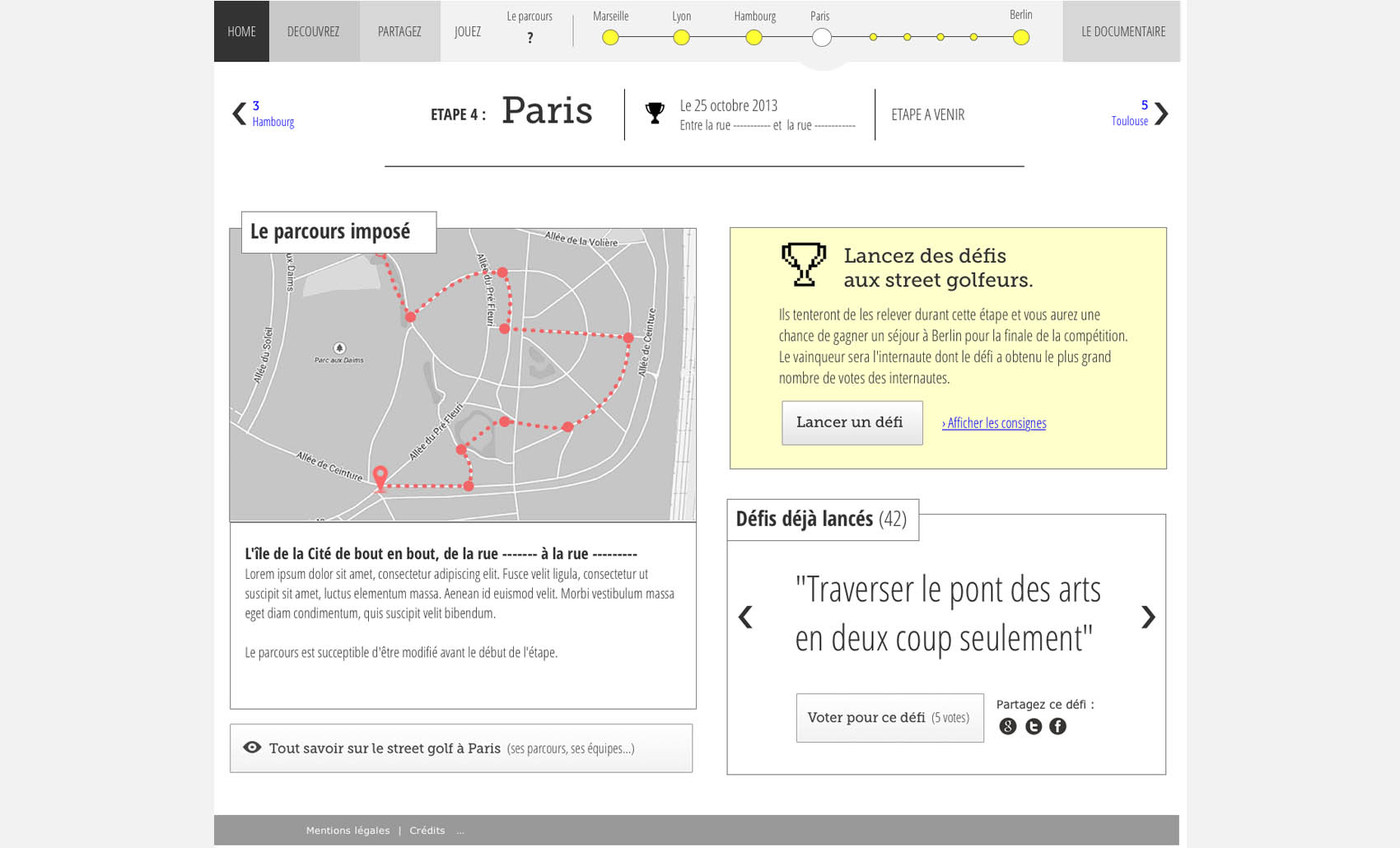Show previous challenge in Défis carousel

745,617
